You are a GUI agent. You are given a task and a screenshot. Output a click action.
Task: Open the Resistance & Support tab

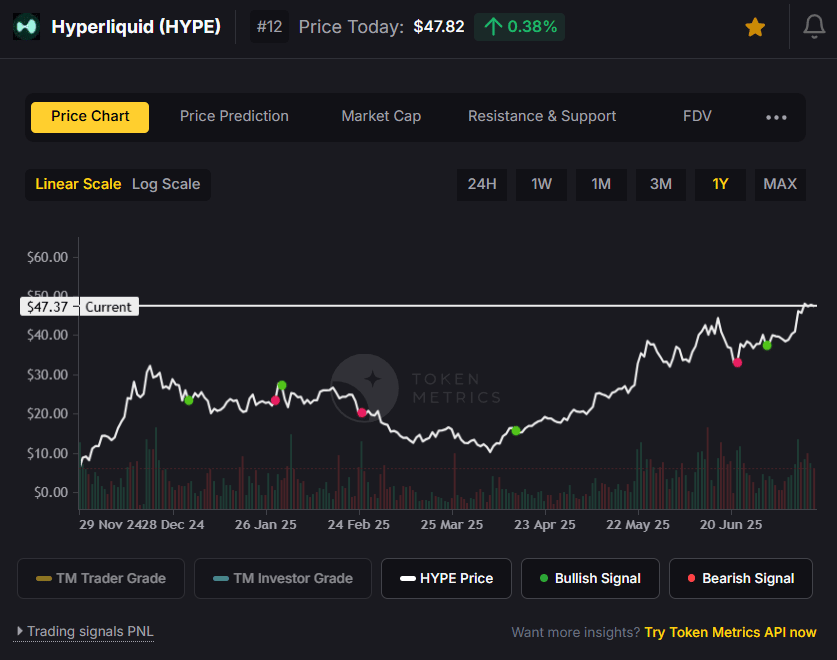542,116
